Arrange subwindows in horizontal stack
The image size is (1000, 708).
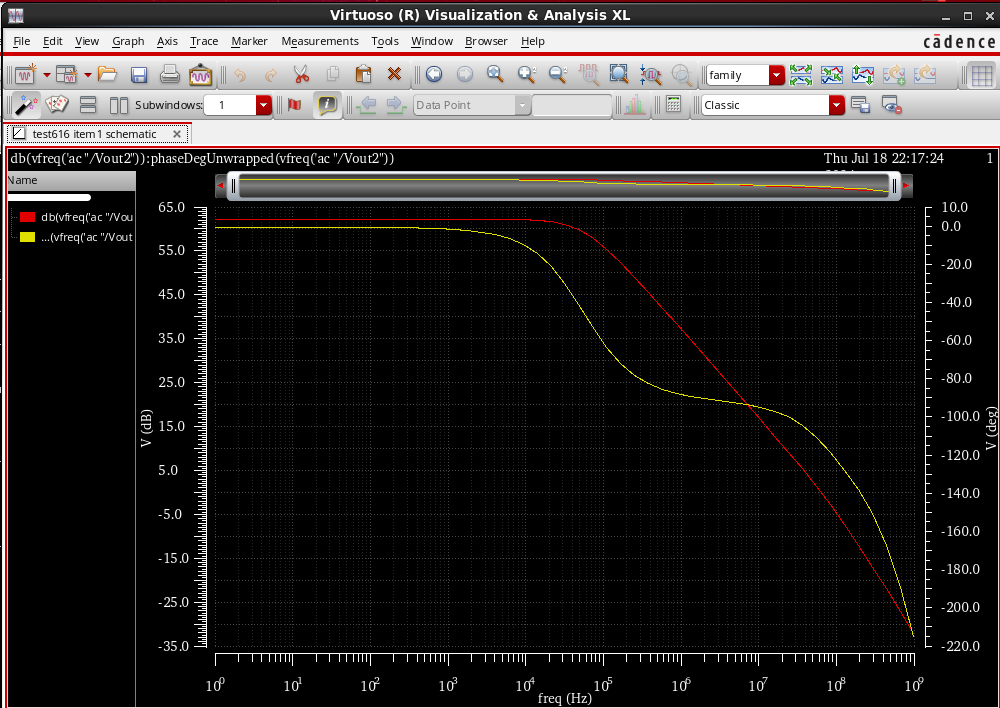[x=88, y=105]
